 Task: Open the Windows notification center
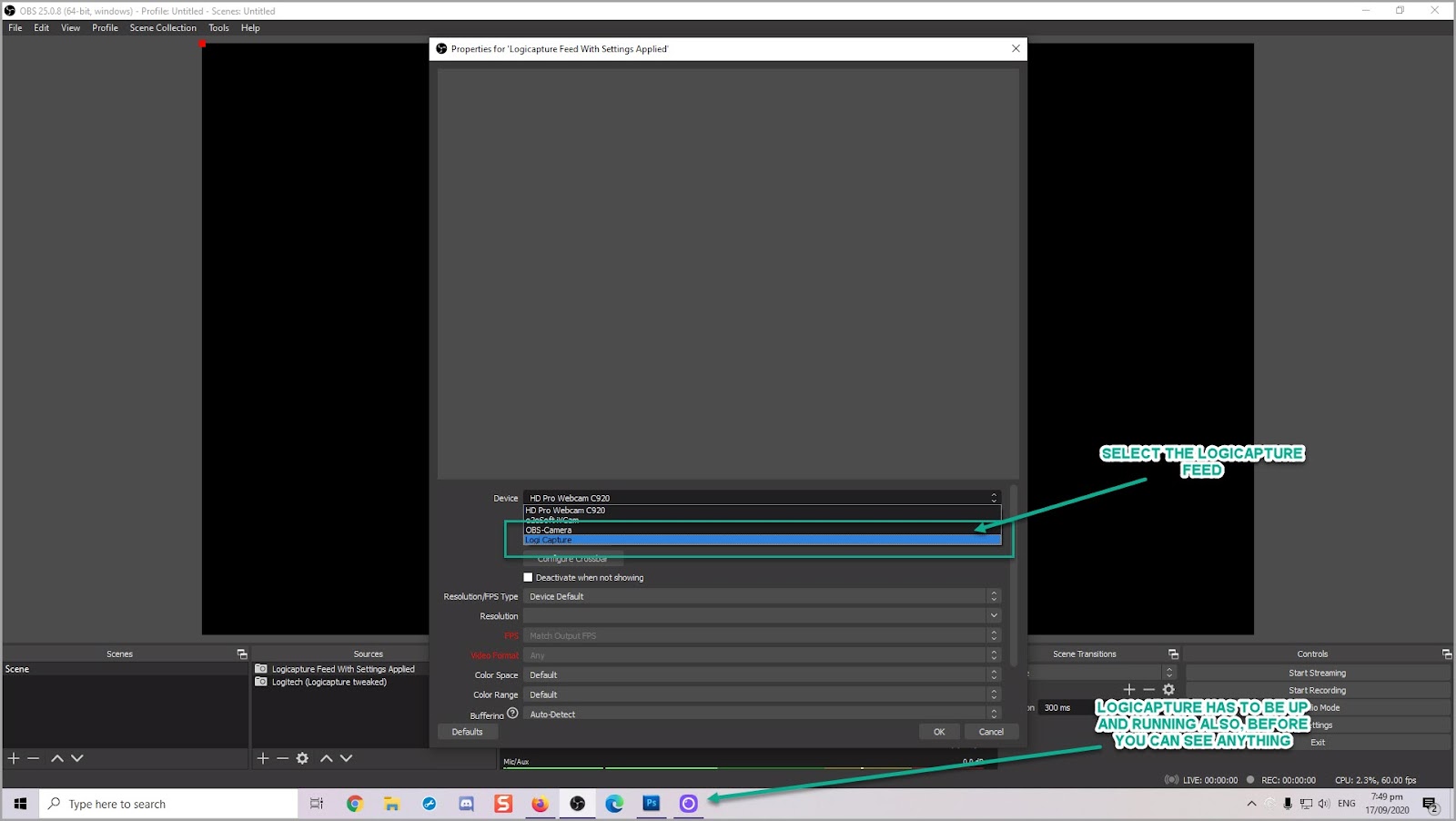pos(1431,804)
